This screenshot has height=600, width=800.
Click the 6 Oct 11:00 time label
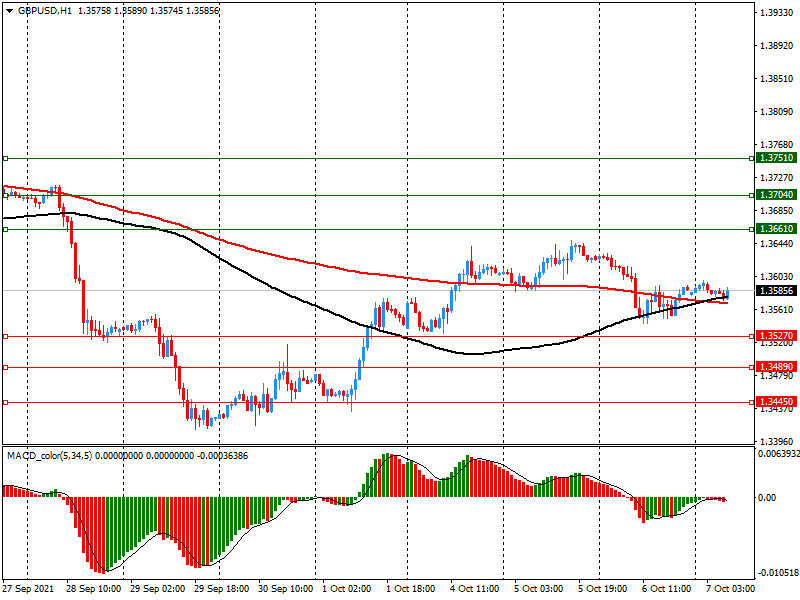(x=667, y=588)
